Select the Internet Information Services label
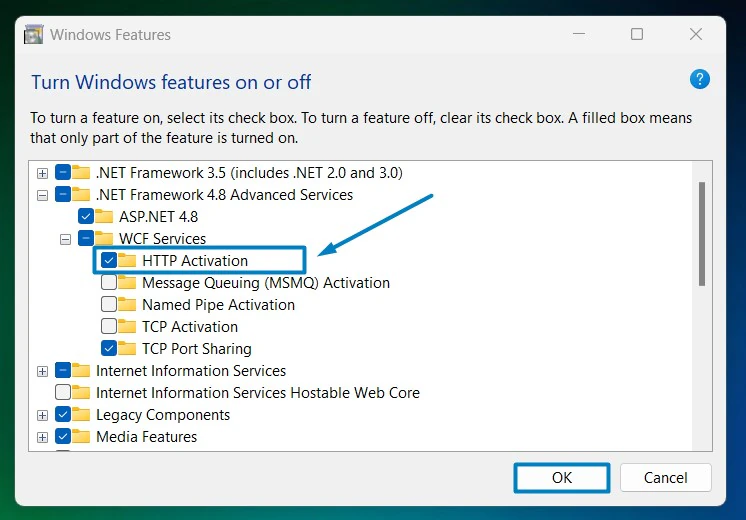Image resolution: width=746 pixels, height=520 pixels. pyautogui.click(x=191, y=371)
